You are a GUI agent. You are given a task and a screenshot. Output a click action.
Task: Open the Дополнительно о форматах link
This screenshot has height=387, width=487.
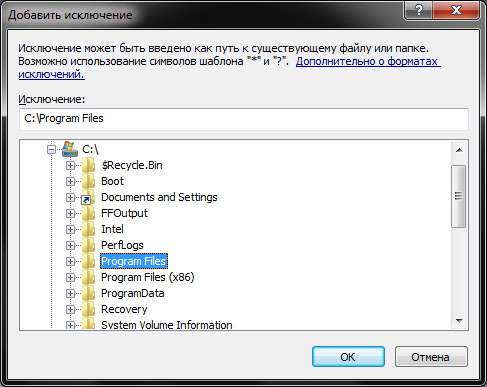point(368,61)
